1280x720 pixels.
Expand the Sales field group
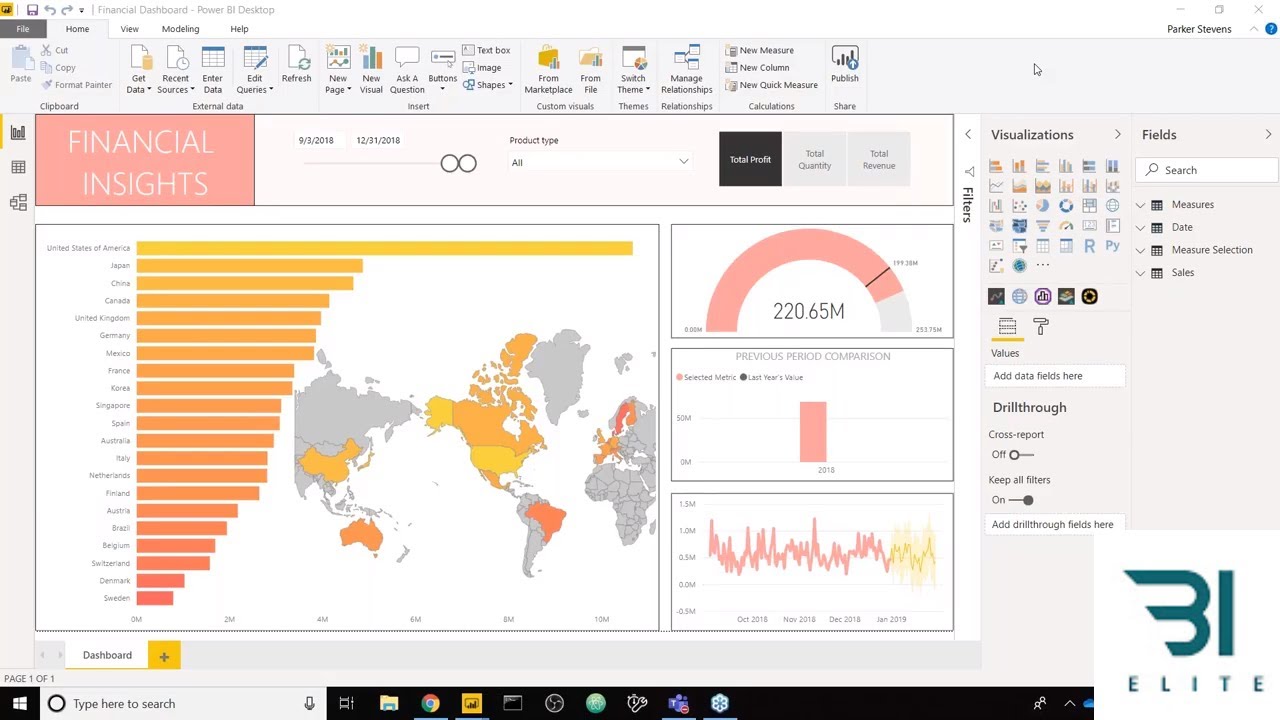(1140, 272)
